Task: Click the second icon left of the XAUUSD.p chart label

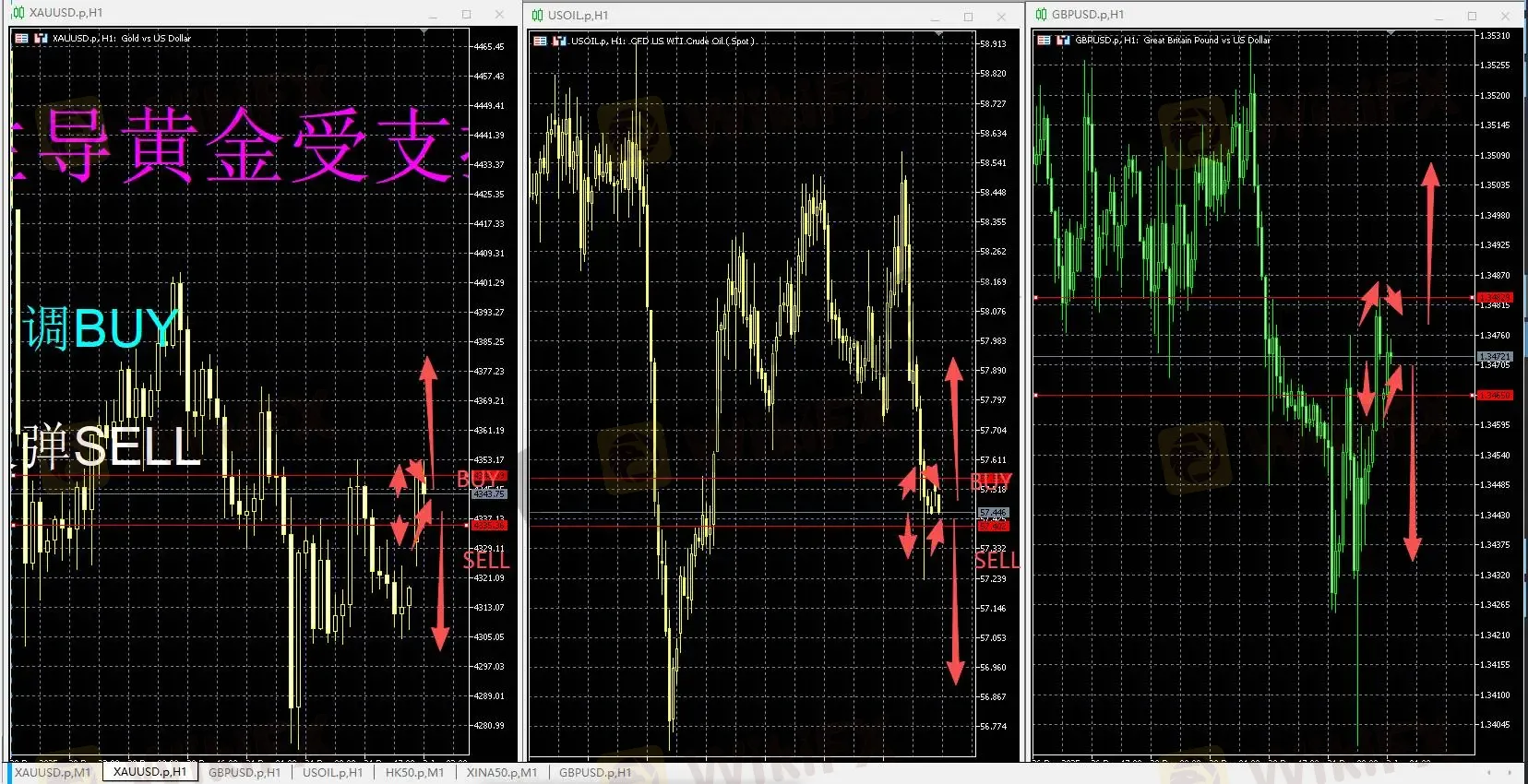Action: [41, 39]
